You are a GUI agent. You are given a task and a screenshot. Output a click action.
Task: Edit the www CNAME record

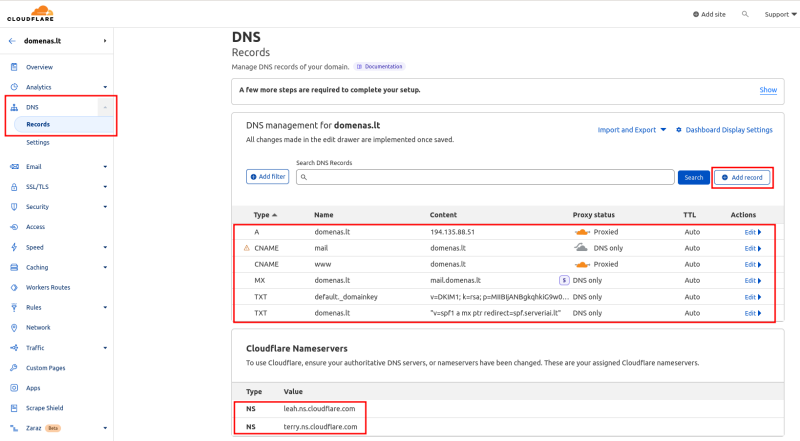point(753,264)
